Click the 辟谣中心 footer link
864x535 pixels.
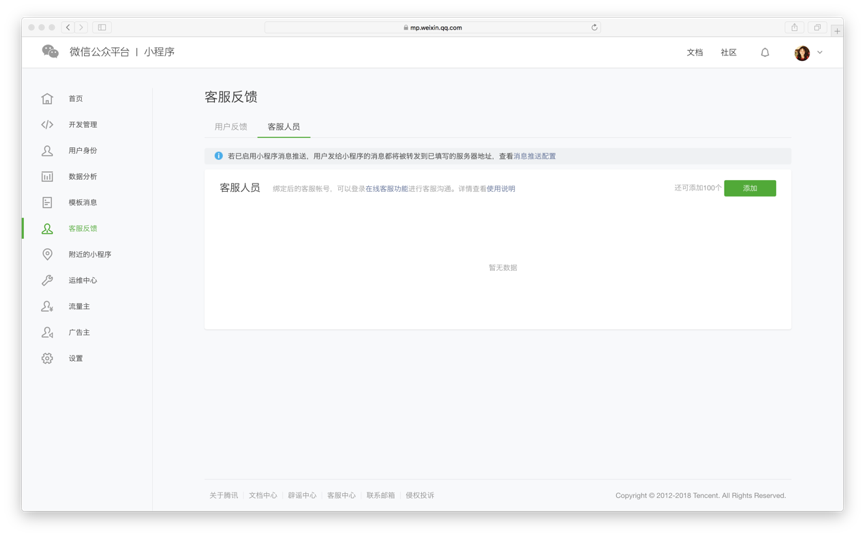click(302, 495)
